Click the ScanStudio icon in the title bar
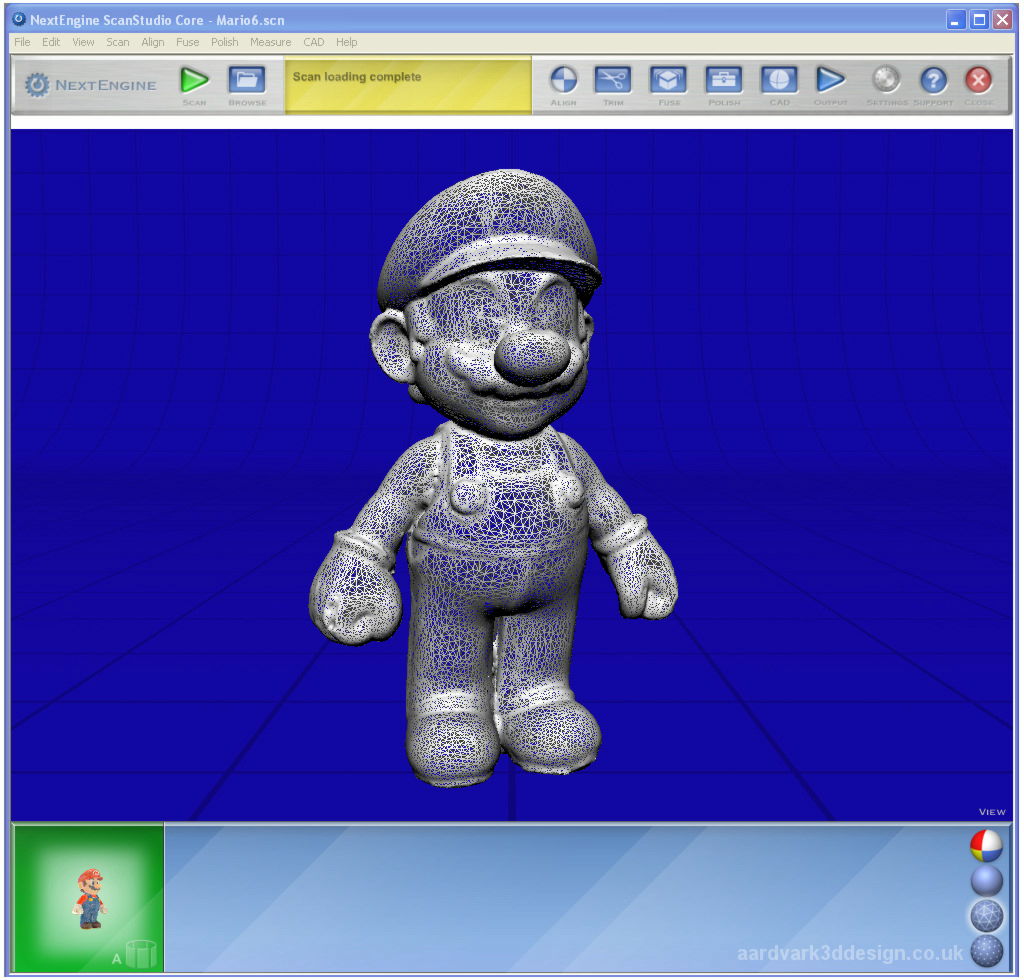This screenshot has height=980, width=1024. click(x=20, y=20)
